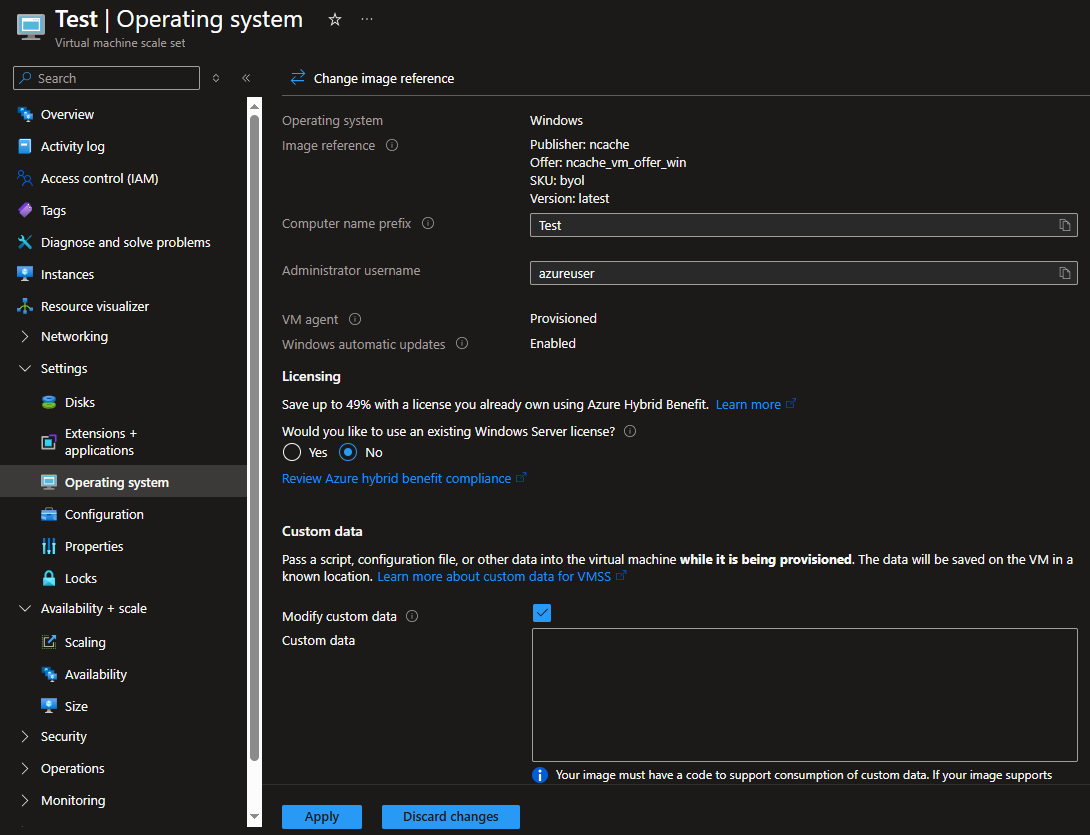Expand the Operations section
This screenshot has width=1090, height=835.
(25, 768)
